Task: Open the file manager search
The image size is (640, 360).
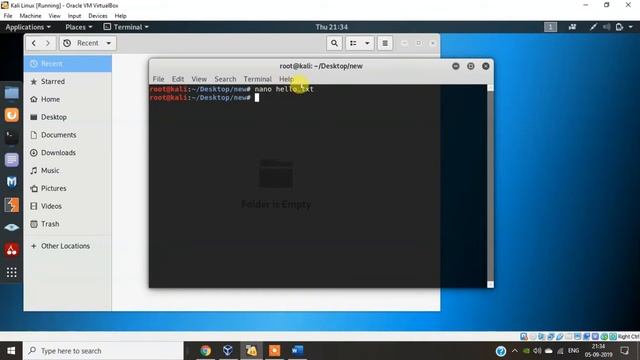Action: 334,43
